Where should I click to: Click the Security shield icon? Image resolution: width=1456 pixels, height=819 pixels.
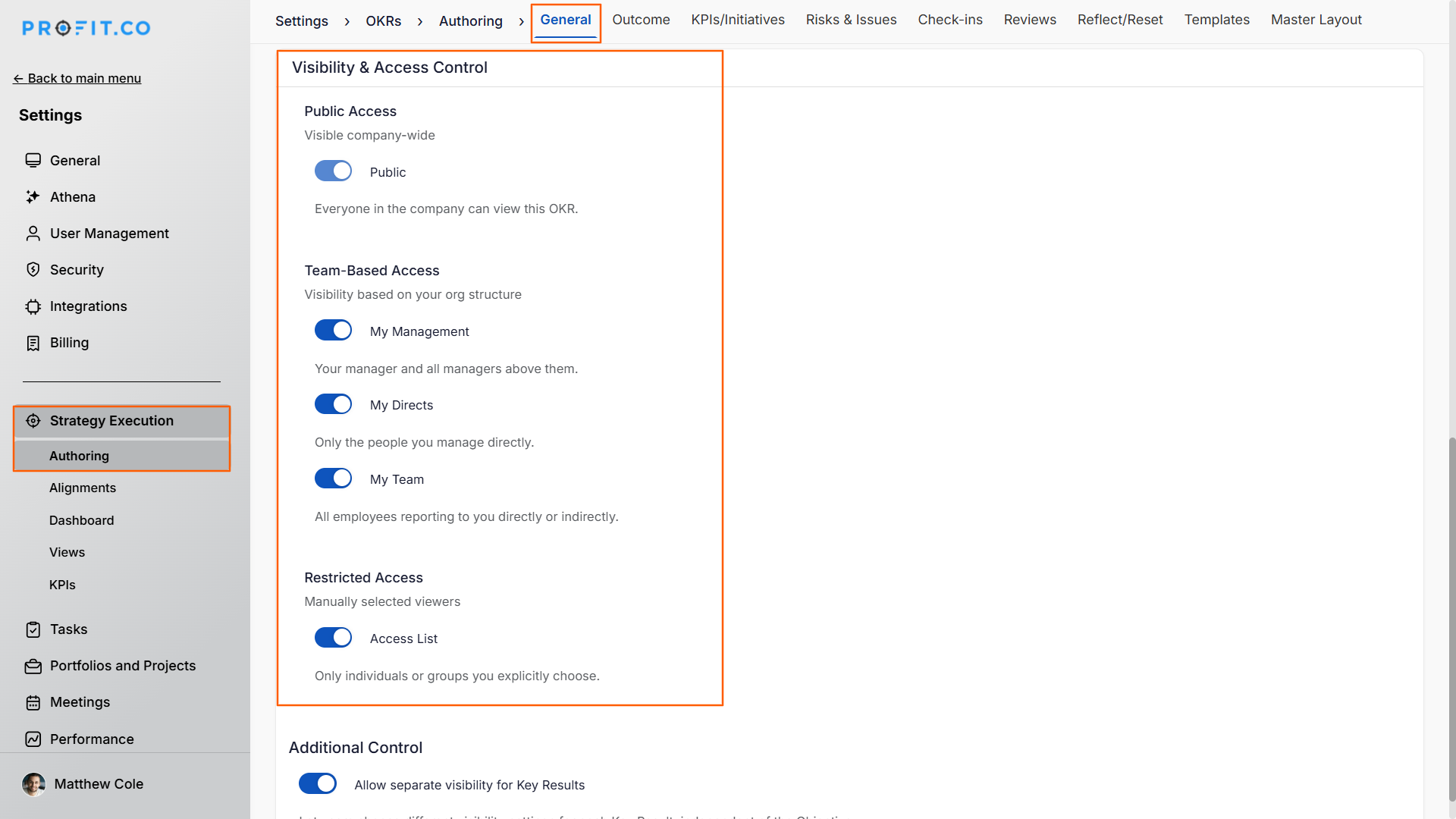pos(33,270)
